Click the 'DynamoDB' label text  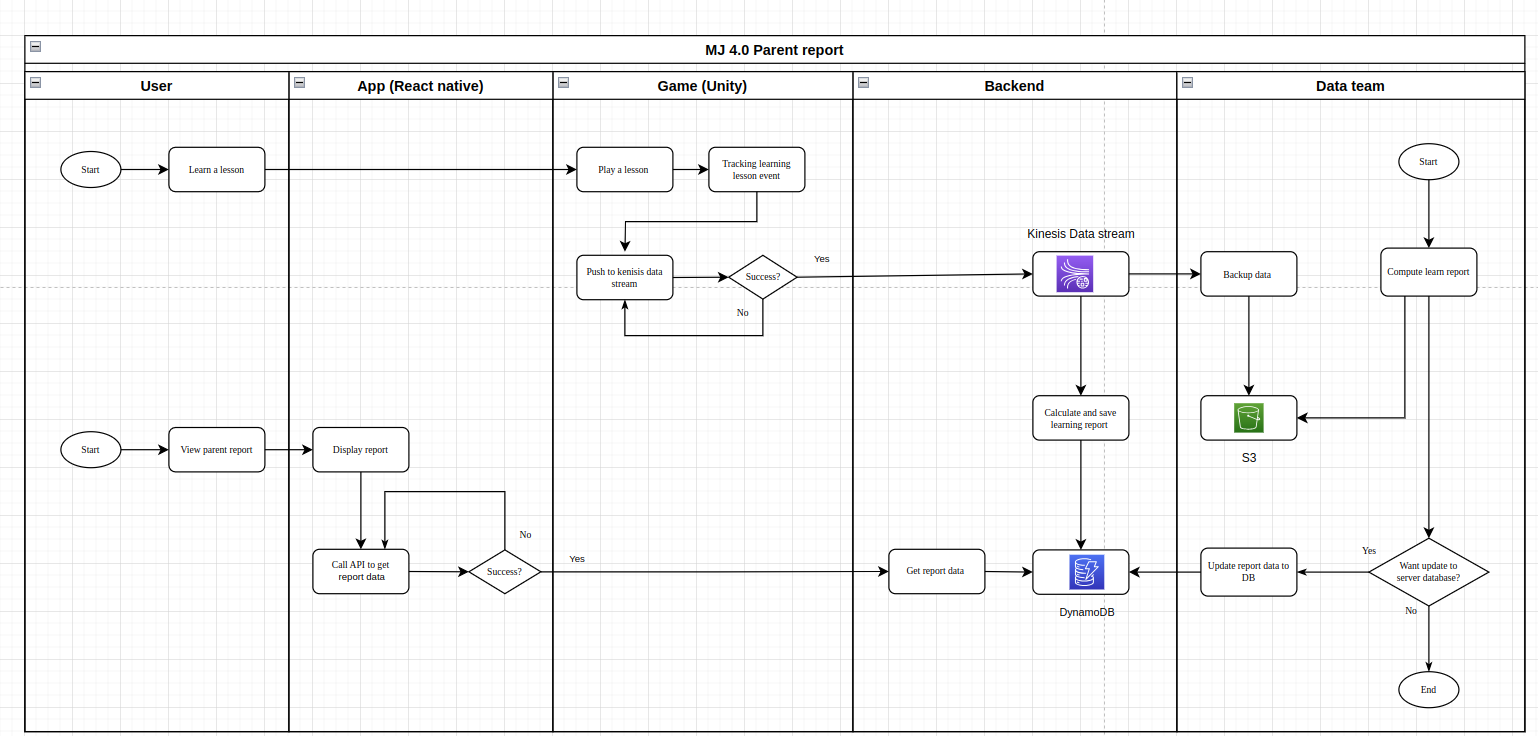pyautogui.click(x=1087, y=612)
